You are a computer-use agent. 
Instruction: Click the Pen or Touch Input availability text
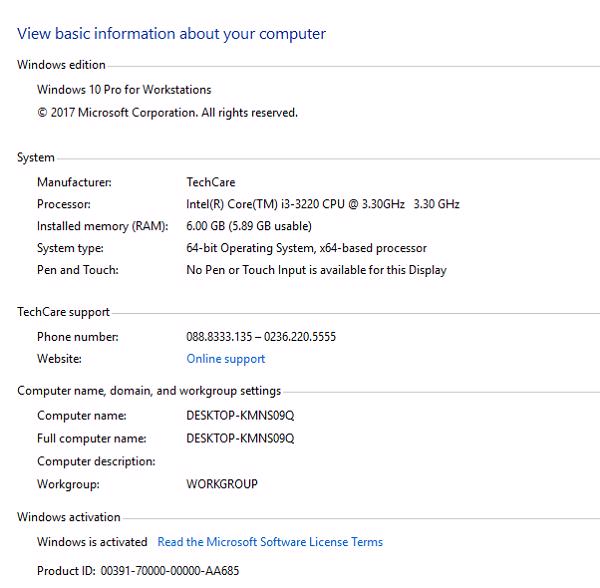click(316, 270)
